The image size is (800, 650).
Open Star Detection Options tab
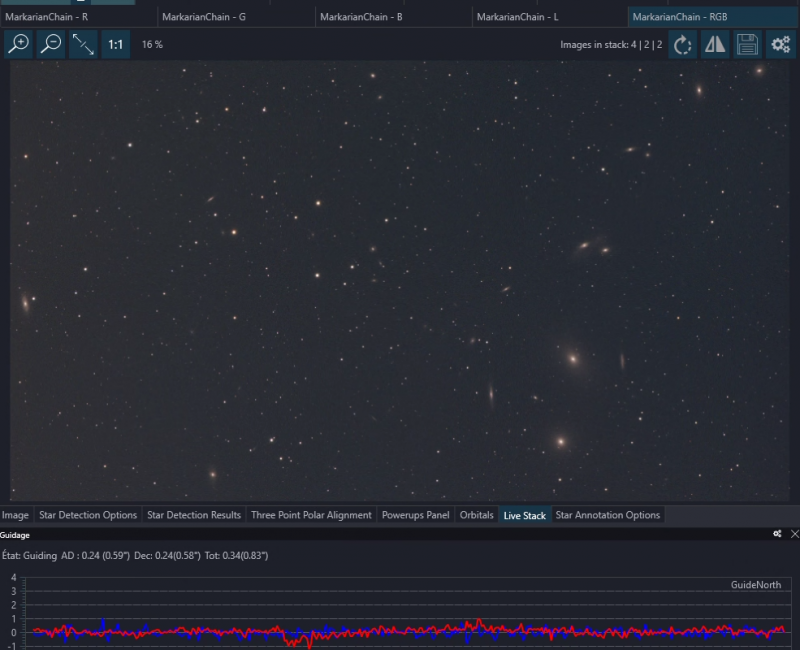(x=88, y=515)
